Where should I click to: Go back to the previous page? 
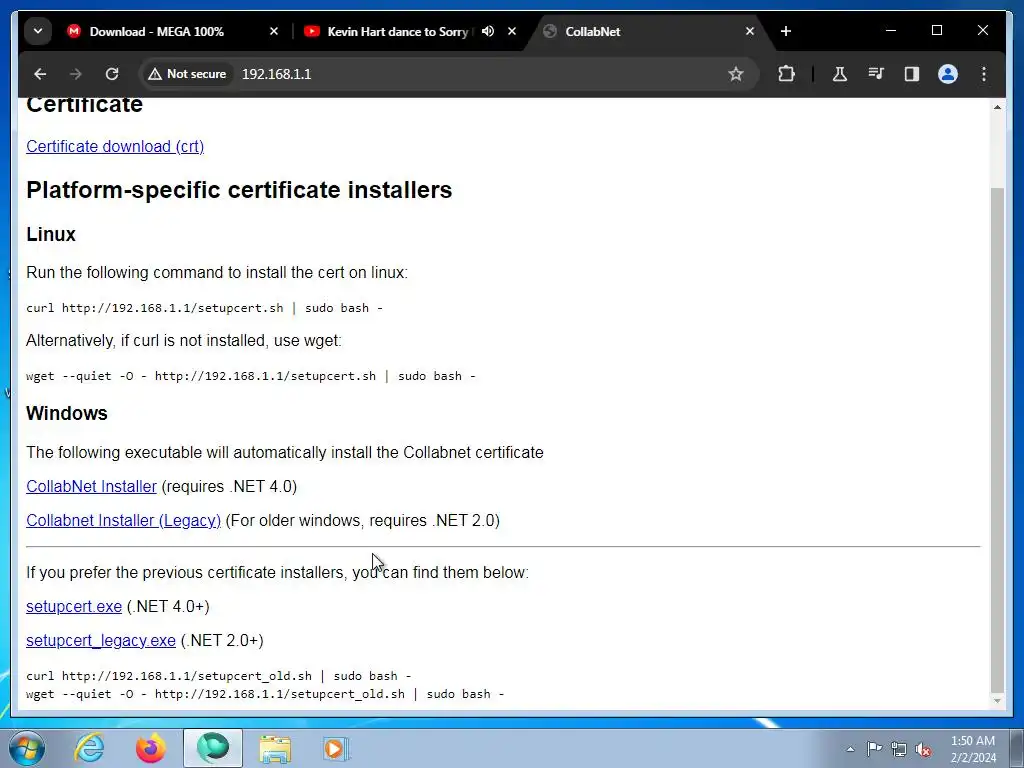tap(40, 74)
